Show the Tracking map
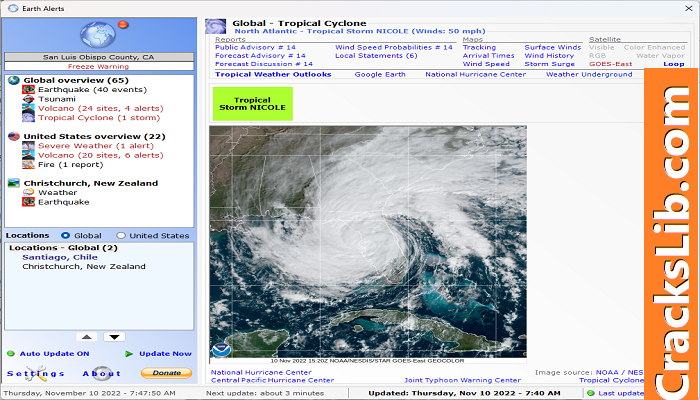This screenshot has height=400, width=700. (479, 47)
